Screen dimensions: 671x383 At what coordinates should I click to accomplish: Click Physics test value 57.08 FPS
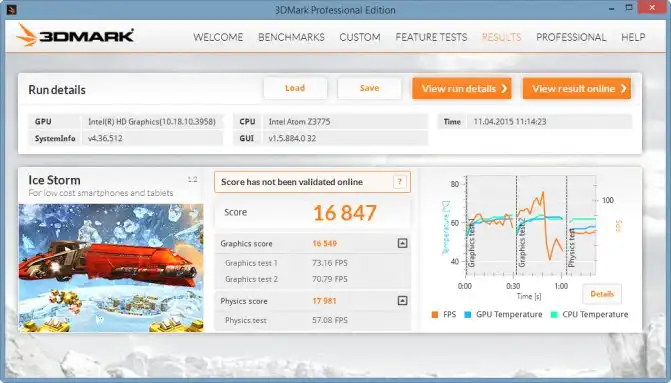[x=330, y=320]
